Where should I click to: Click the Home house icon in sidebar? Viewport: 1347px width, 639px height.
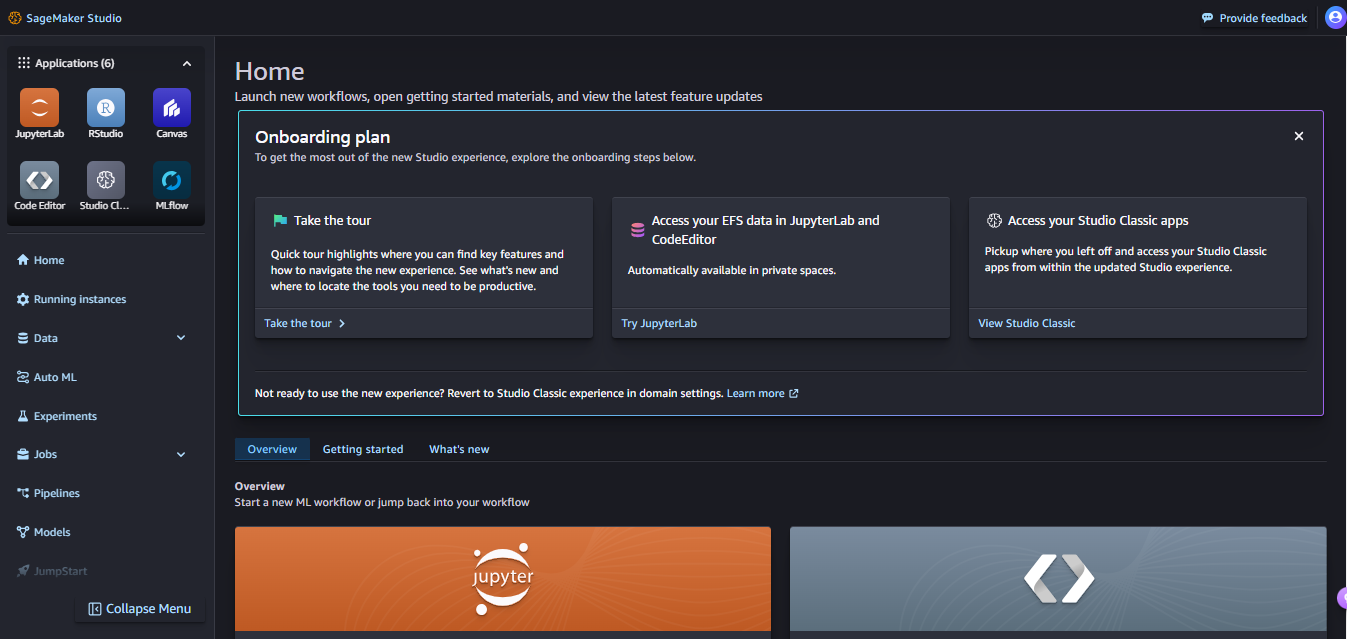click(x=23, y=260)
